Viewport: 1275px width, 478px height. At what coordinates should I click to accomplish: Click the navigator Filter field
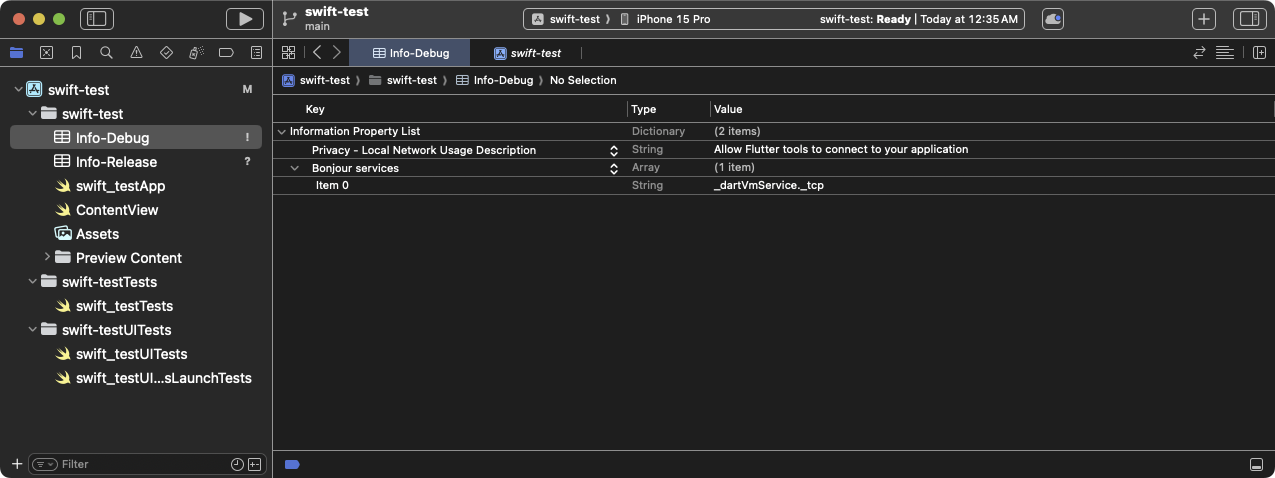pyautogui.click(x=140, y=464)
